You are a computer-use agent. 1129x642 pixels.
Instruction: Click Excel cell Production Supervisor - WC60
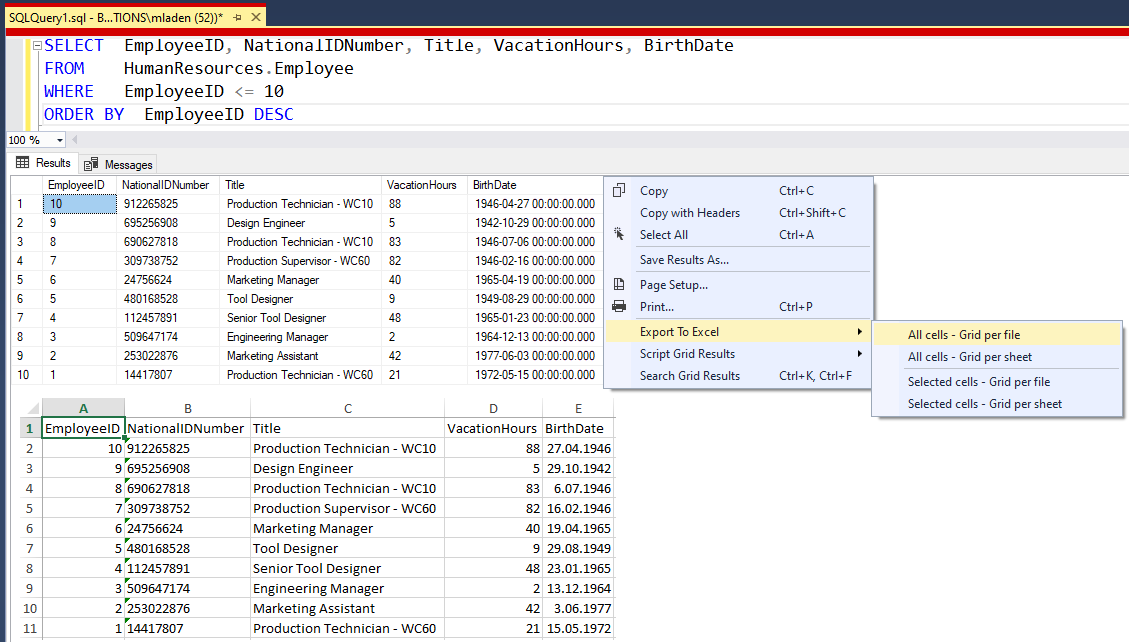pyautogui.click(x=348, y=508)
